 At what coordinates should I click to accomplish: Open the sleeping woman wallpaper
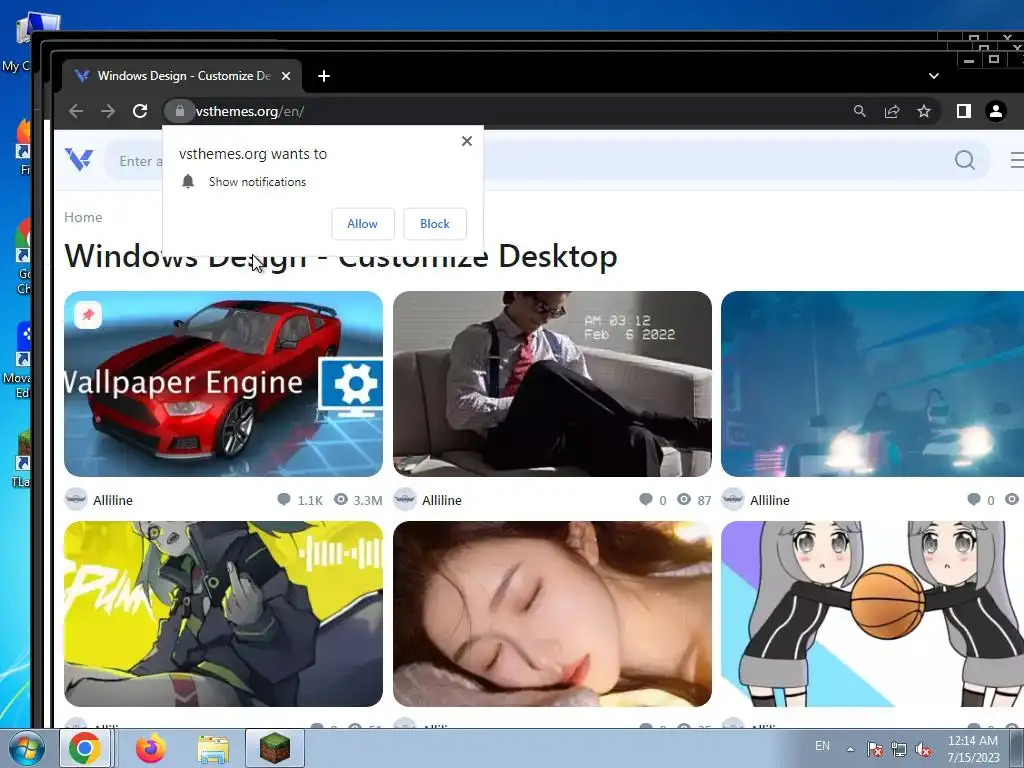tap(552, 614)
